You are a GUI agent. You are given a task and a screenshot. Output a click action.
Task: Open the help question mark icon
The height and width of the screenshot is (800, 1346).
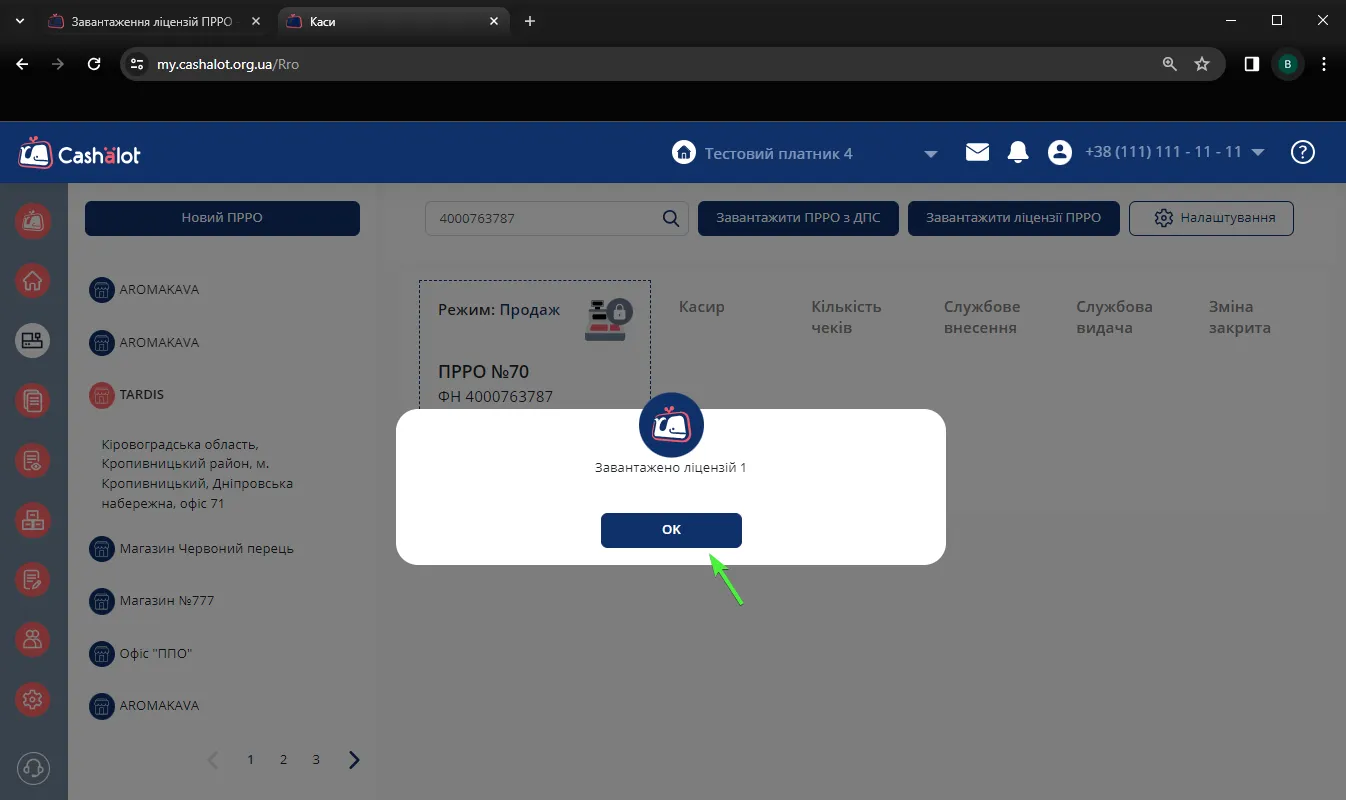click(1302, 152)
